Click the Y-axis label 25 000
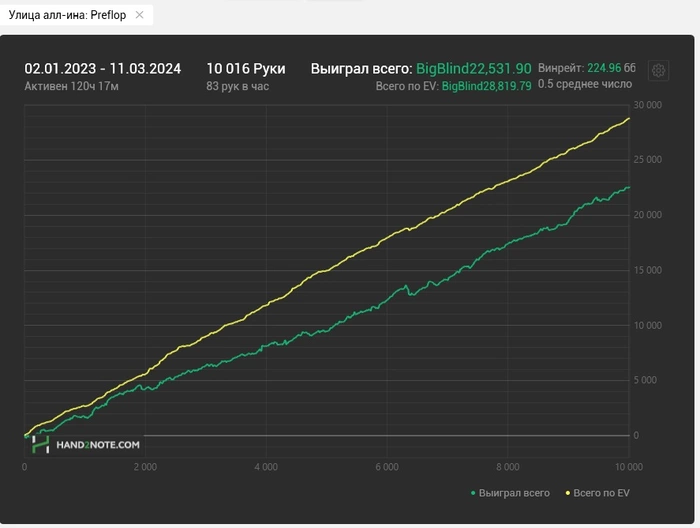Image resolution: width=700 pixels, height=528 pixels. 647,160
